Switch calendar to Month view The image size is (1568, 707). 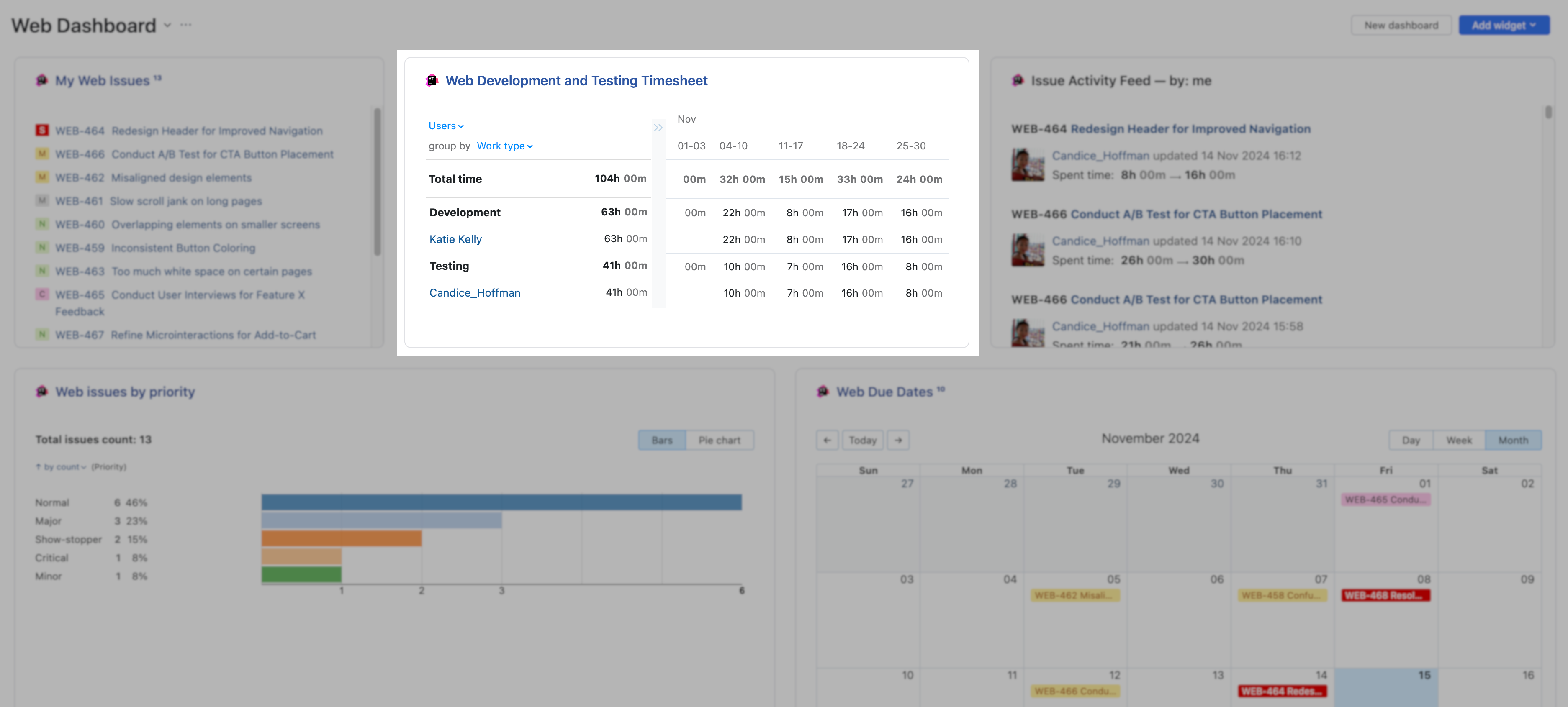(1513, 440)
